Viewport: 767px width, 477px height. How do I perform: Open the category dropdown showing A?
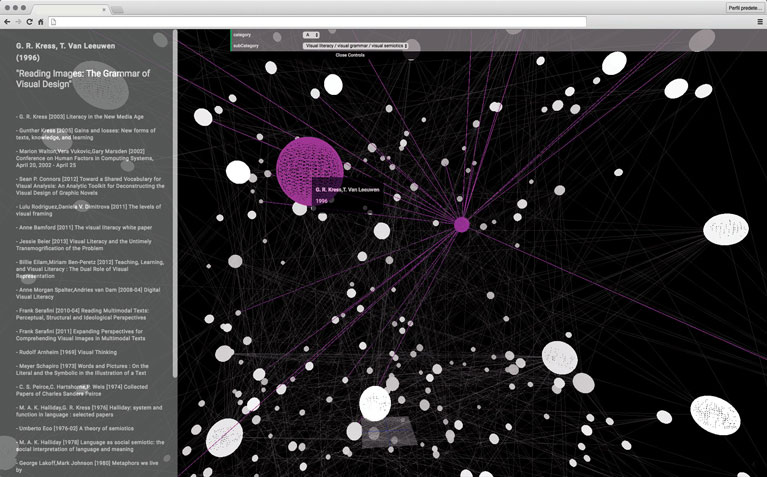point(311,35)
